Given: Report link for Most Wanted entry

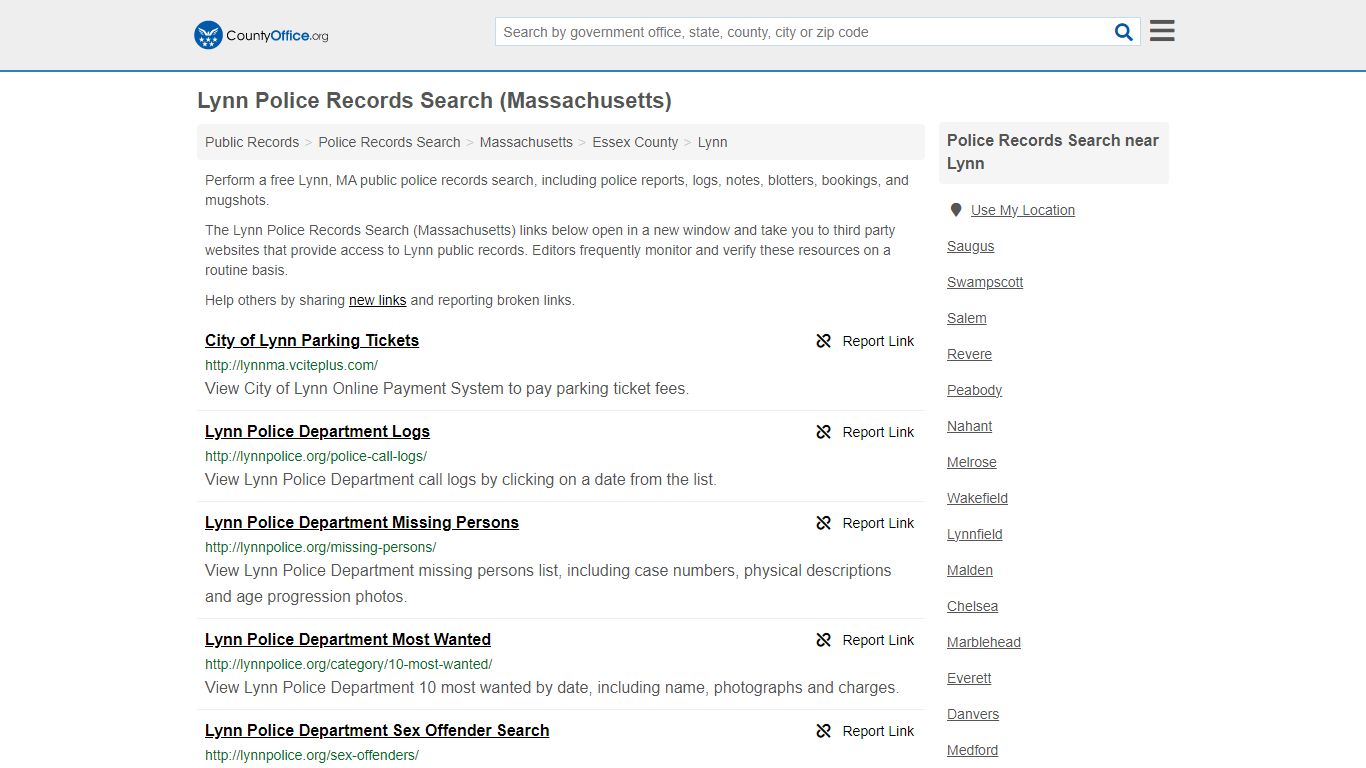Looking at the screenshot, I should pyautogui.click(x=865, y=640).
